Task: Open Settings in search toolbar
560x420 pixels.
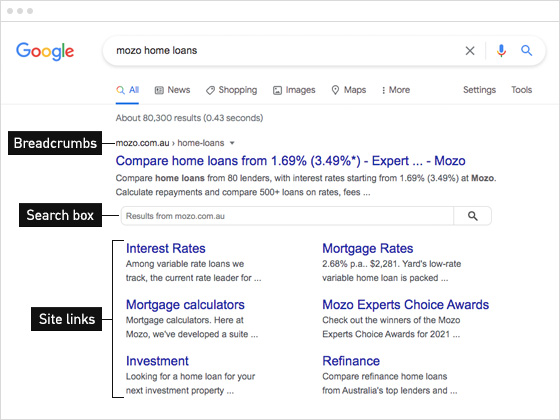Action: tap(479, 90)
